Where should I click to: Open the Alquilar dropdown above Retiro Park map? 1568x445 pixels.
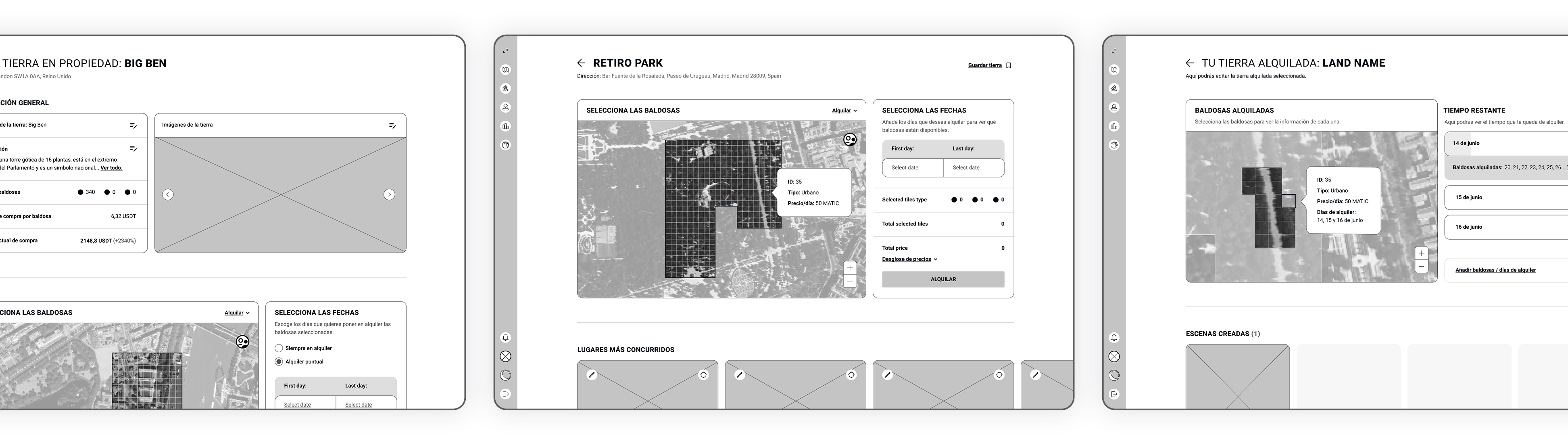pos(844,111)
